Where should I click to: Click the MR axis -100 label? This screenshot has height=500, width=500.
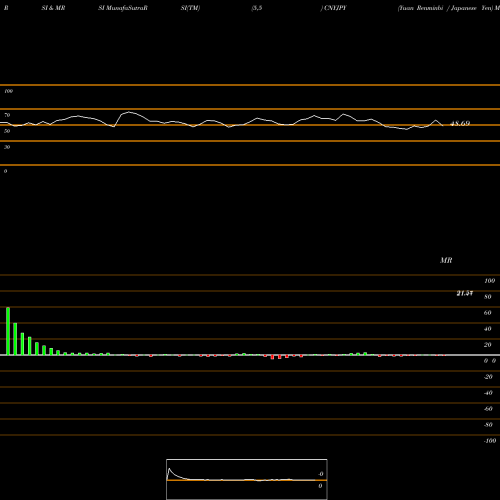490,441
